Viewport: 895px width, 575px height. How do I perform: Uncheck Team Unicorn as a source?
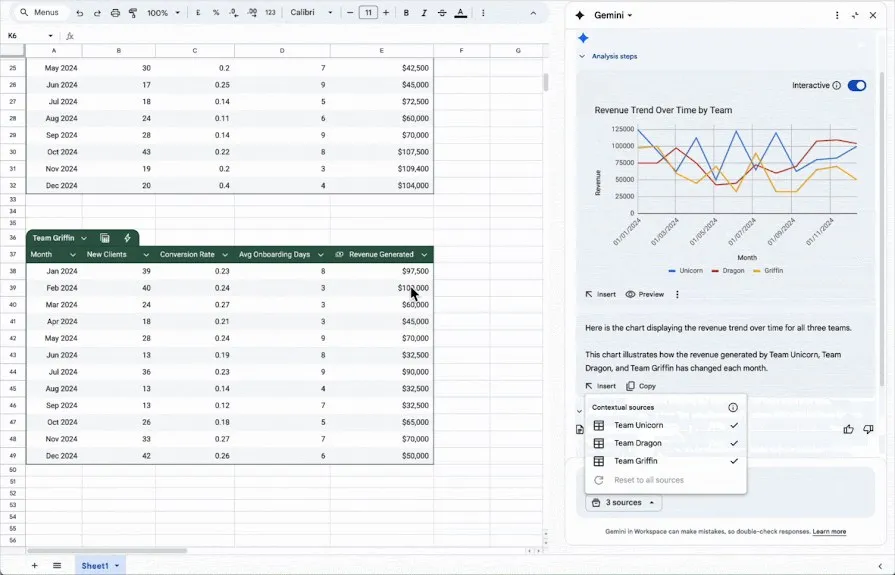coord(666,425)
